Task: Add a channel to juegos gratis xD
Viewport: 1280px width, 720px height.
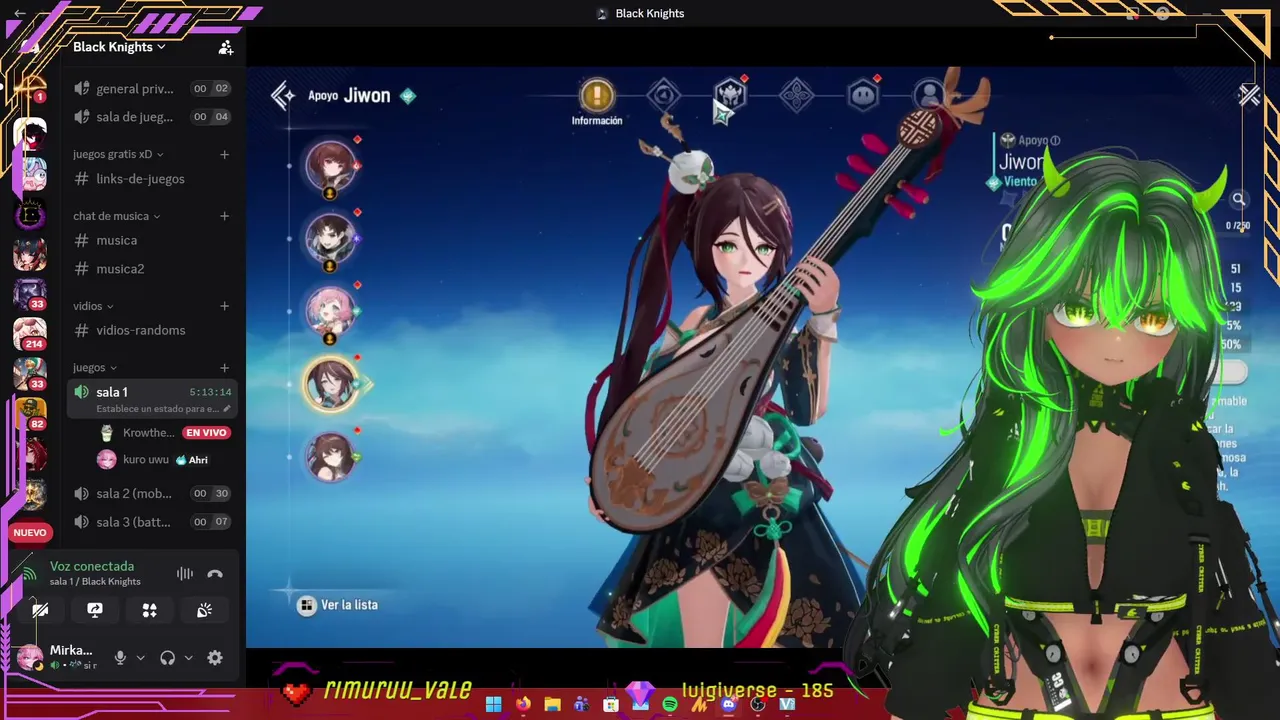Action: (x=225, y=154)
